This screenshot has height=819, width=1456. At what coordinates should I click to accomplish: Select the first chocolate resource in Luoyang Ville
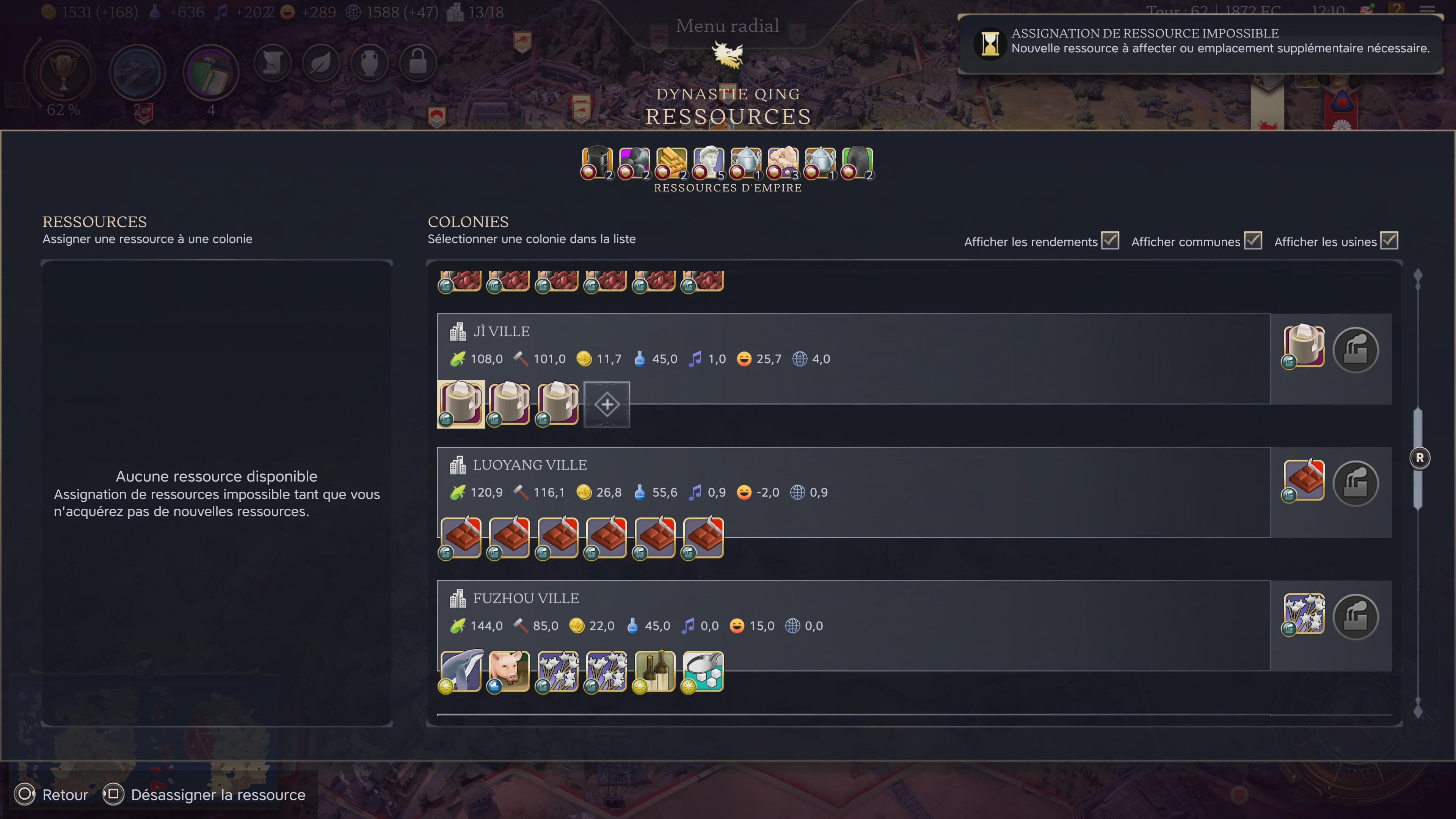tap(461, 538)
